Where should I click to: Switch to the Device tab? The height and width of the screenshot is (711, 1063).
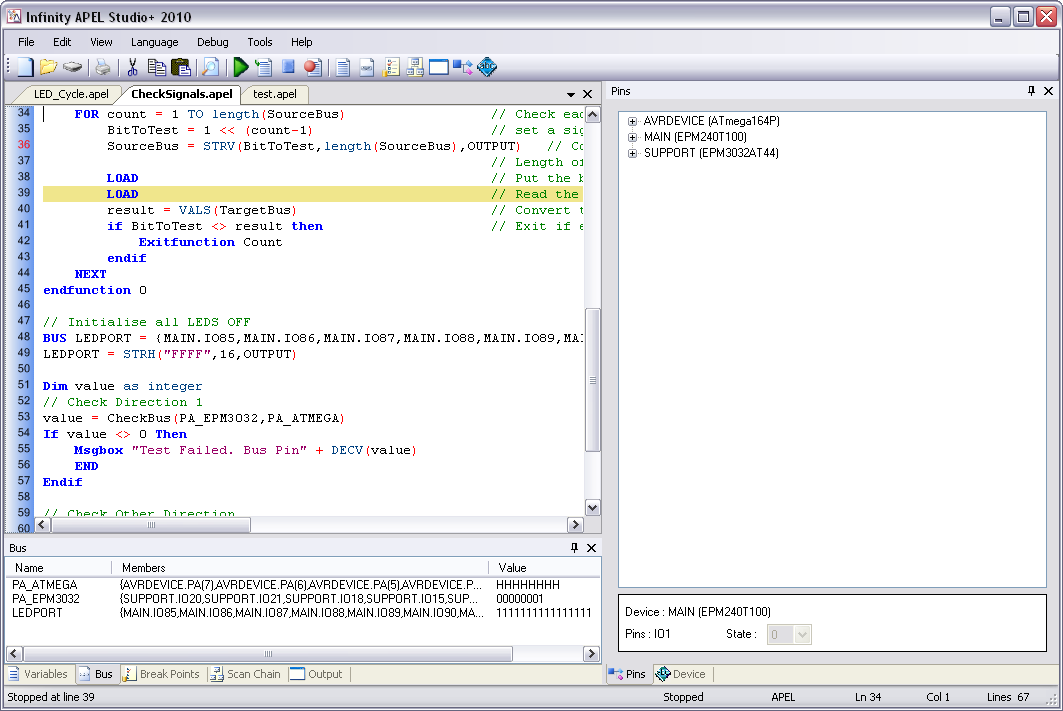click(x=681, y=674)
